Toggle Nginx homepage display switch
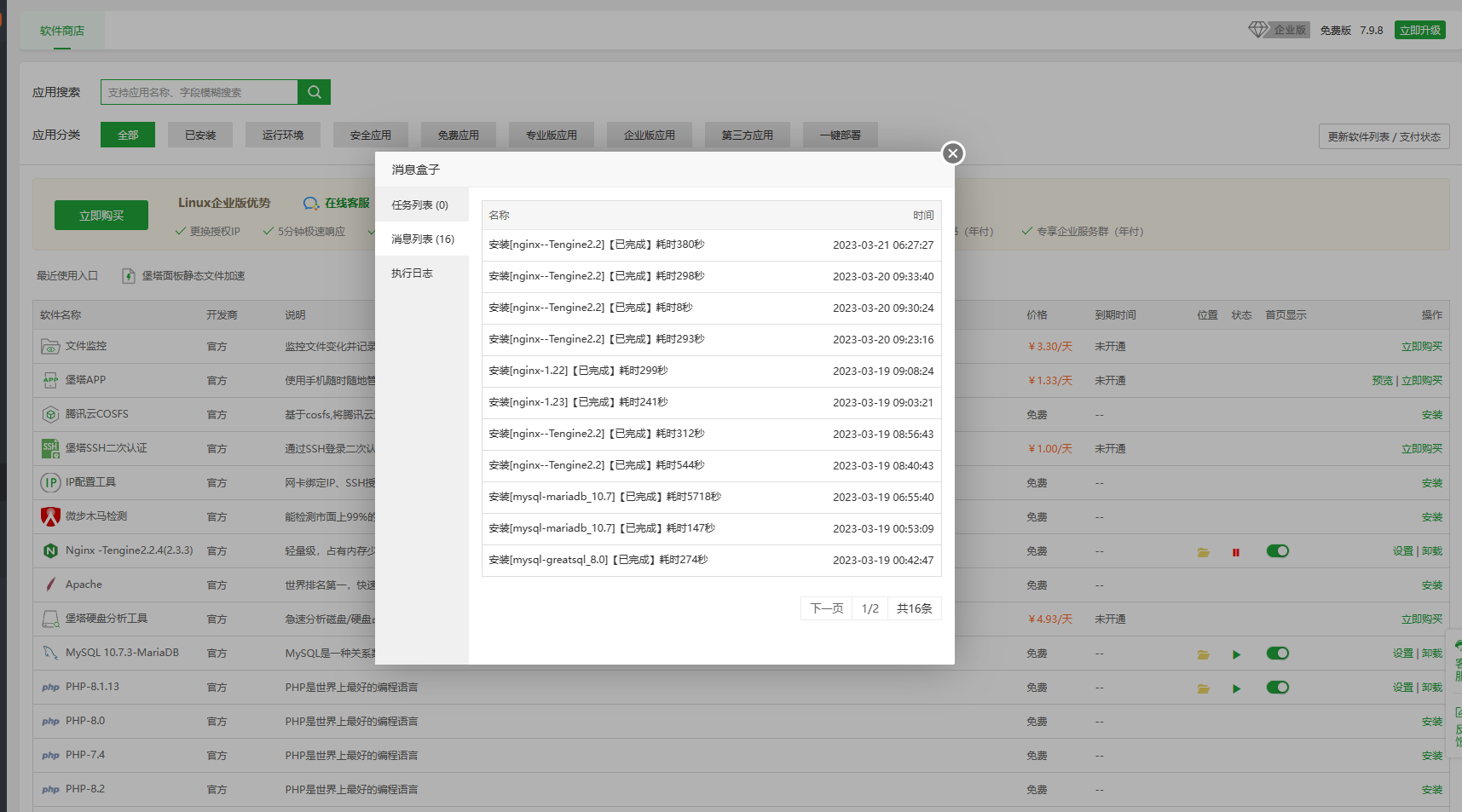The width and height of the screenshot is (1462, 812). [1277, 551]
